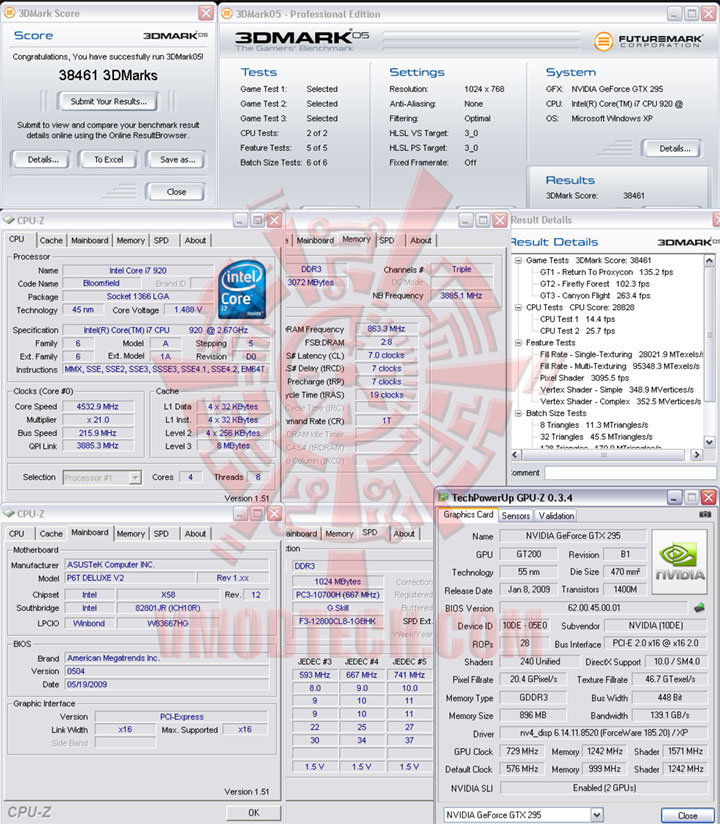Select Graphics Card tab in GPU-Z
720x824 pixels.
tap(468, 514)
